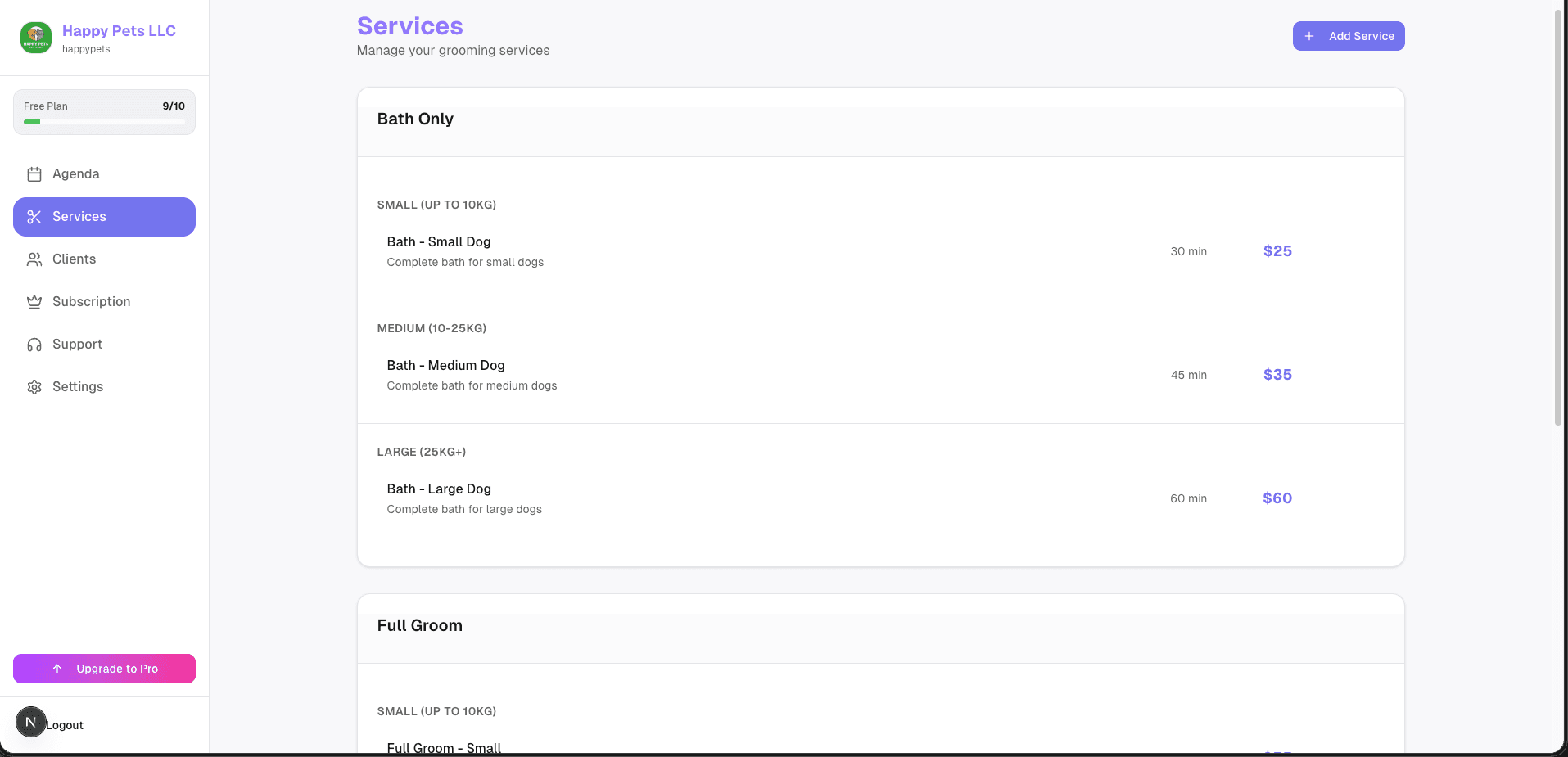This screenshot has height=757, width=1568.
Task: Click the people icon beside Clients
Action: (x=34, y=259)
